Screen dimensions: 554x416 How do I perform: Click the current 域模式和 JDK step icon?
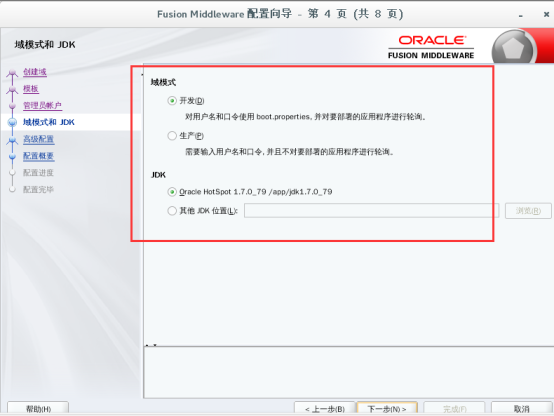(12, 122)
